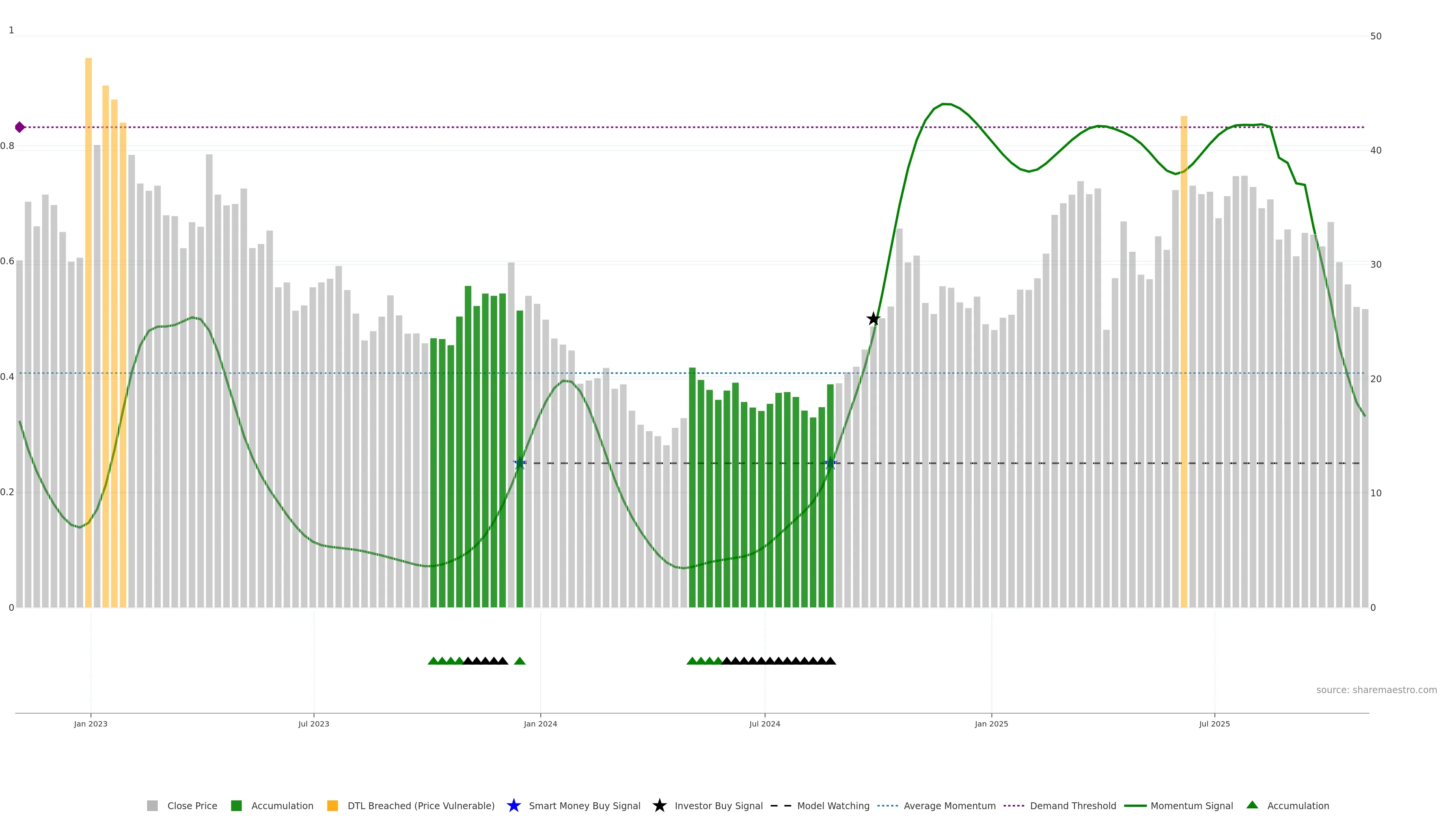This screenshot has width=1456, height=819.
Task: Click the orange DTL Breached swatch in legend
Action: (333, 806)
